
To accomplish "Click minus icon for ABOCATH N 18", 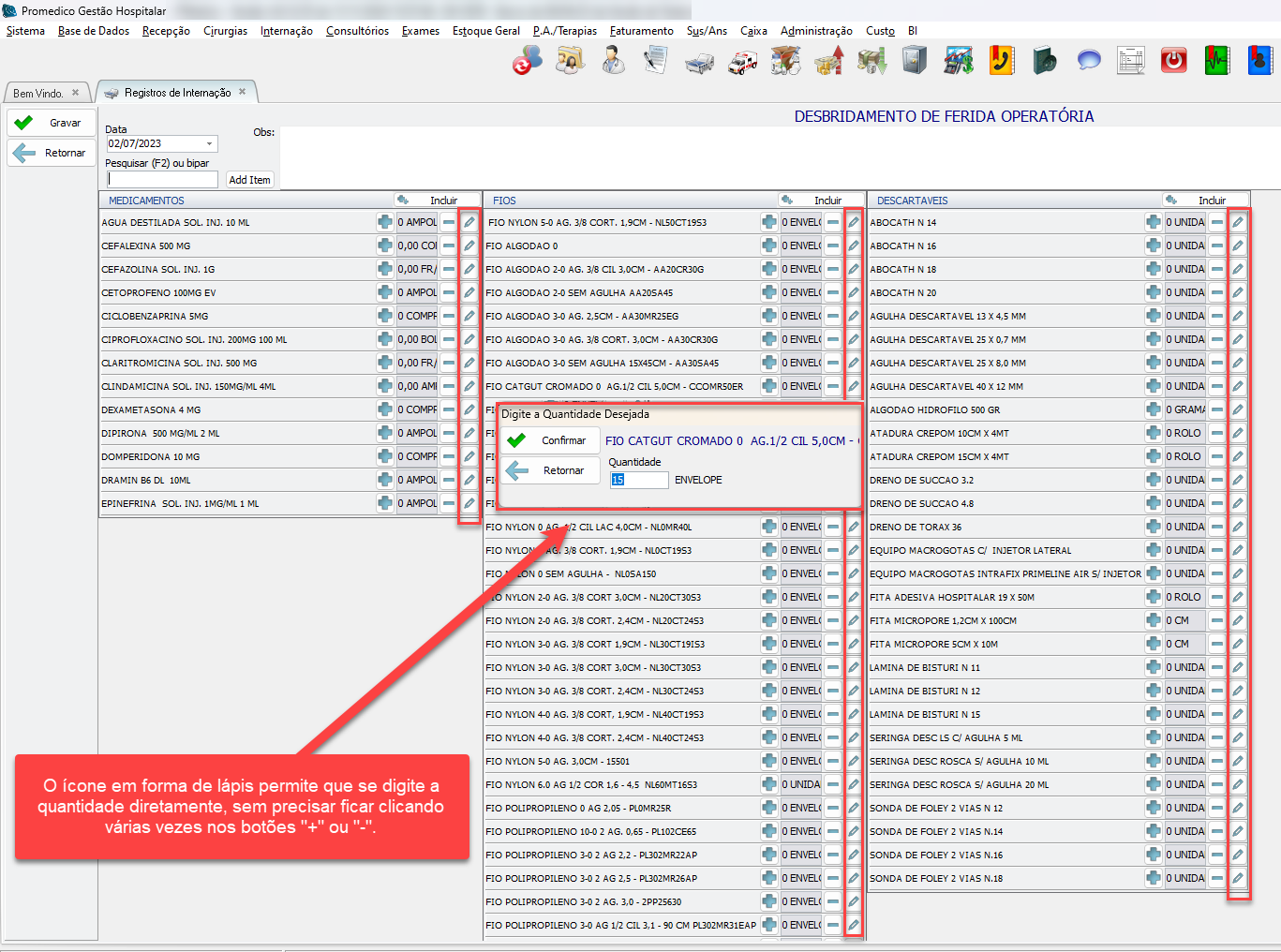I will coord(1216,269).
